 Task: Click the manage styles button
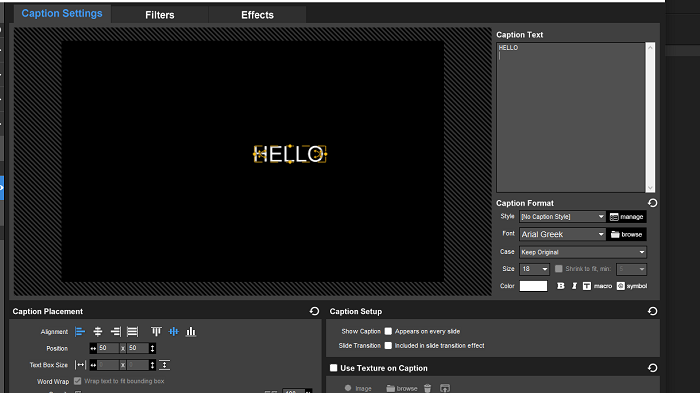pos(627,217)
